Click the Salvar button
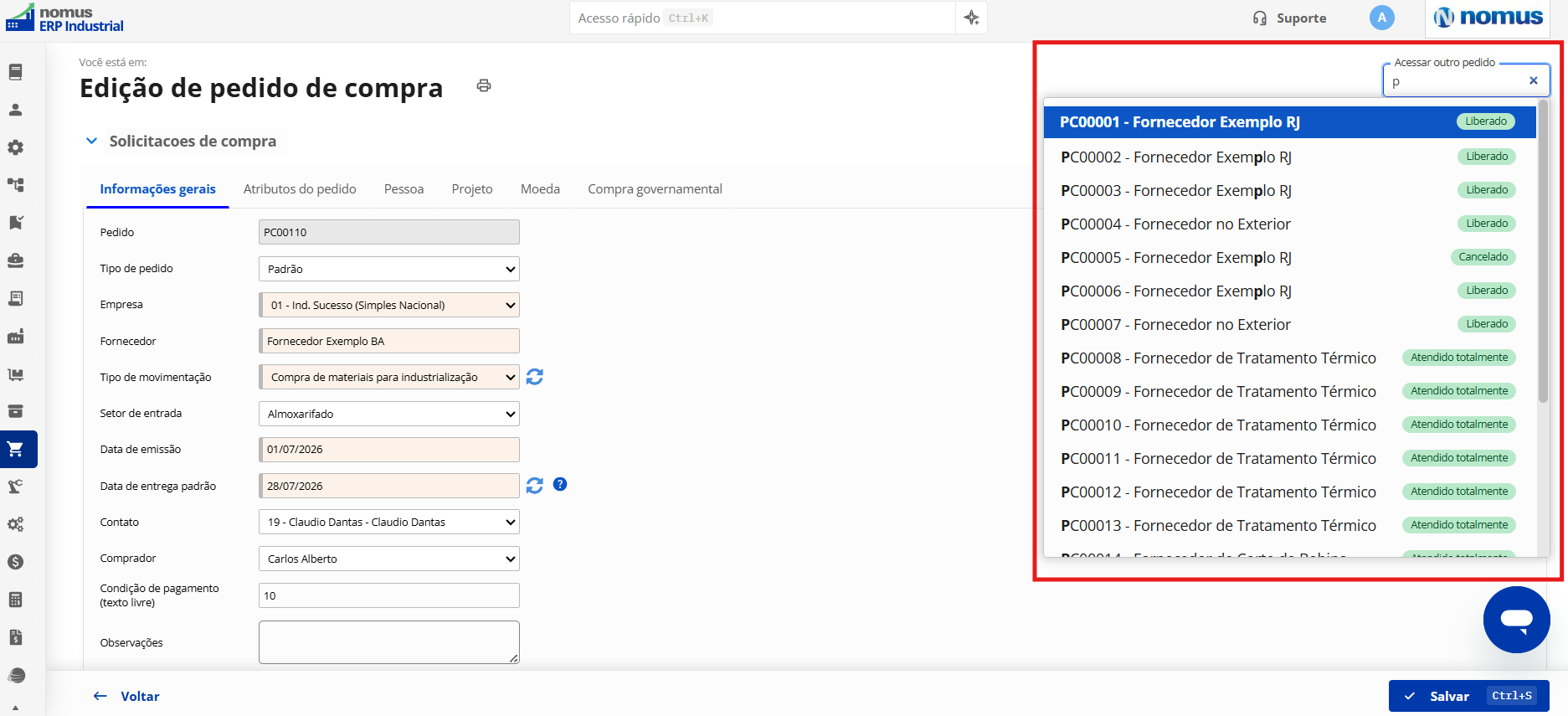This screenshot has height=716, width=1568. click(x=1468, y=696)
